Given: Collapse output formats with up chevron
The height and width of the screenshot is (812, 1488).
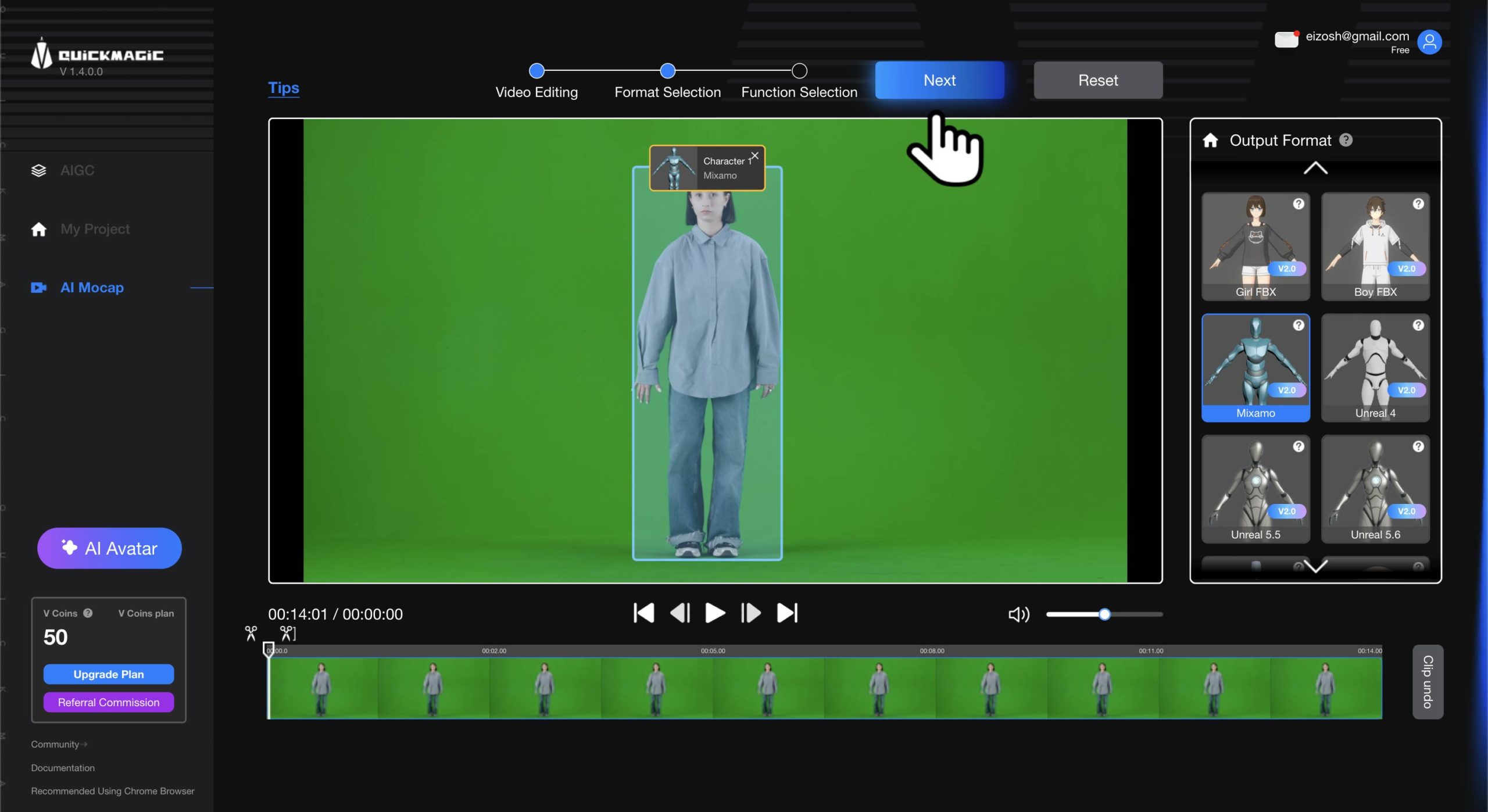Looking at the screenshot, I should tap(1315, 169).
